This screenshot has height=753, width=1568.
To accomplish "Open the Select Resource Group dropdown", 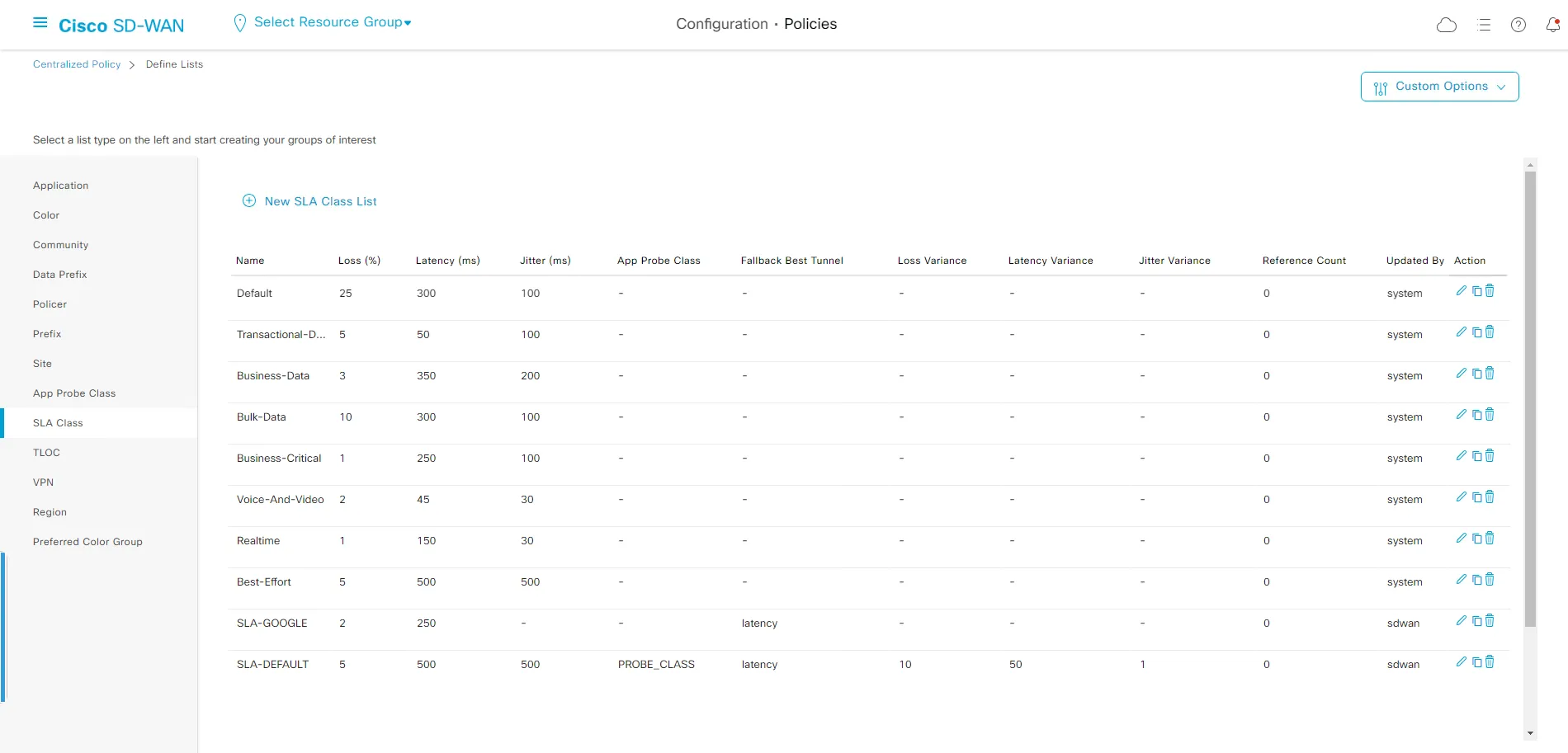I will (x=332, y=22).
